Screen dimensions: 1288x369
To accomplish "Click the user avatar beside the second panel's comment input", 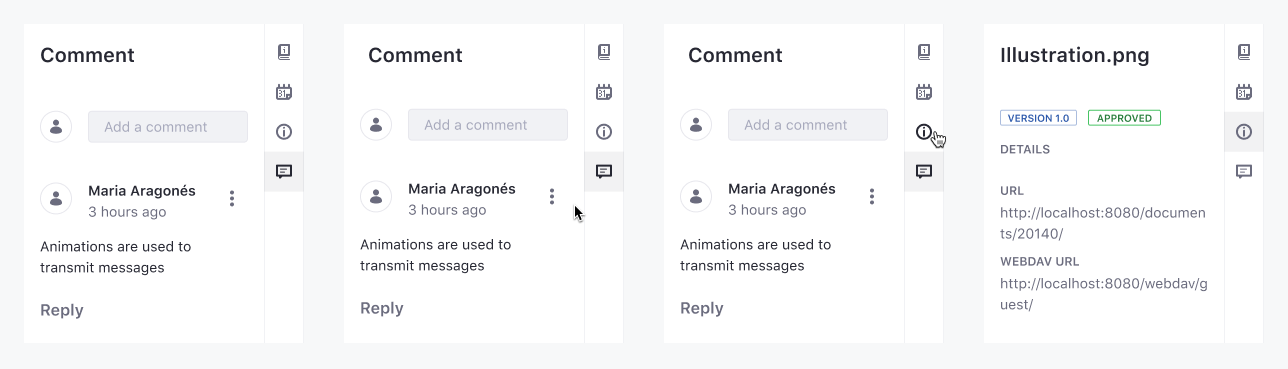I will (x=376, y=125).
